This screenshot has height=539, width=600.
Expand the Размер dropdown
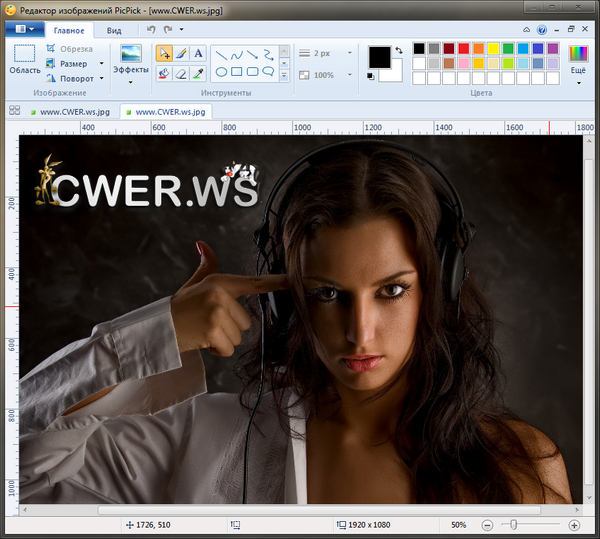click(101, 63)
